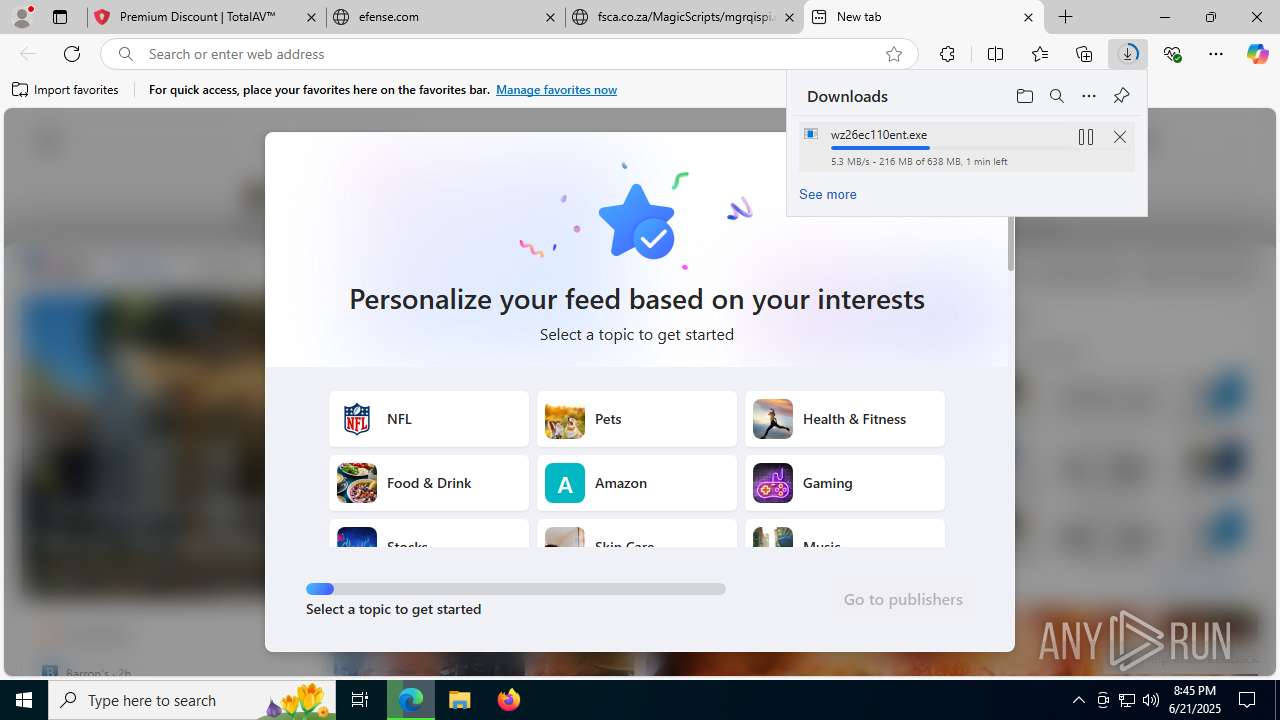Open a new tab with plus button
Viewport: 1280px width, 720px height.
pos(1066,17)
